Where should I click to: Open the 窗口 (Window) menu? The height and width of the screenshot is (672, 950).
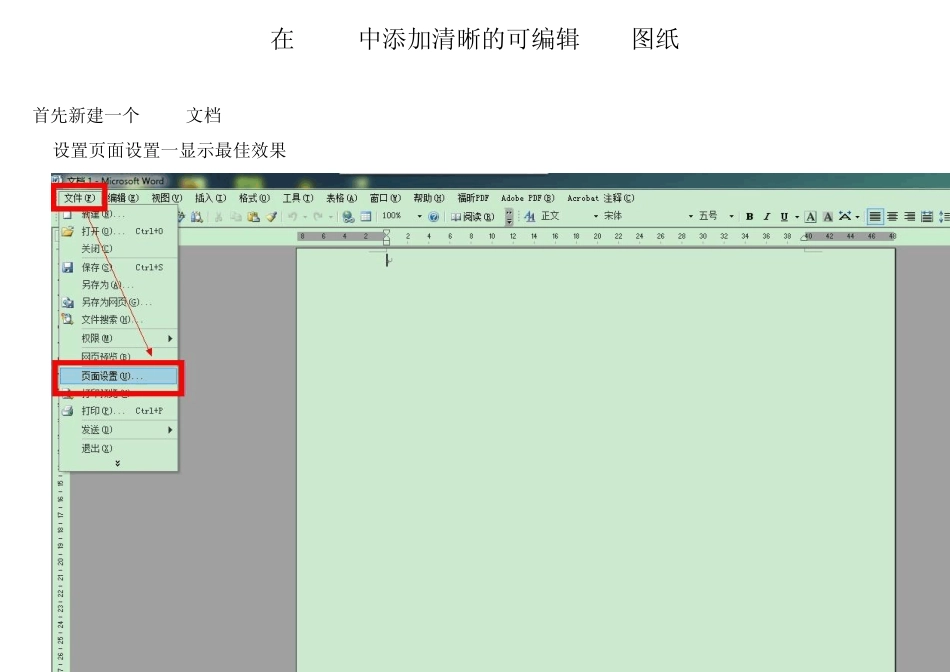(385, 198)
